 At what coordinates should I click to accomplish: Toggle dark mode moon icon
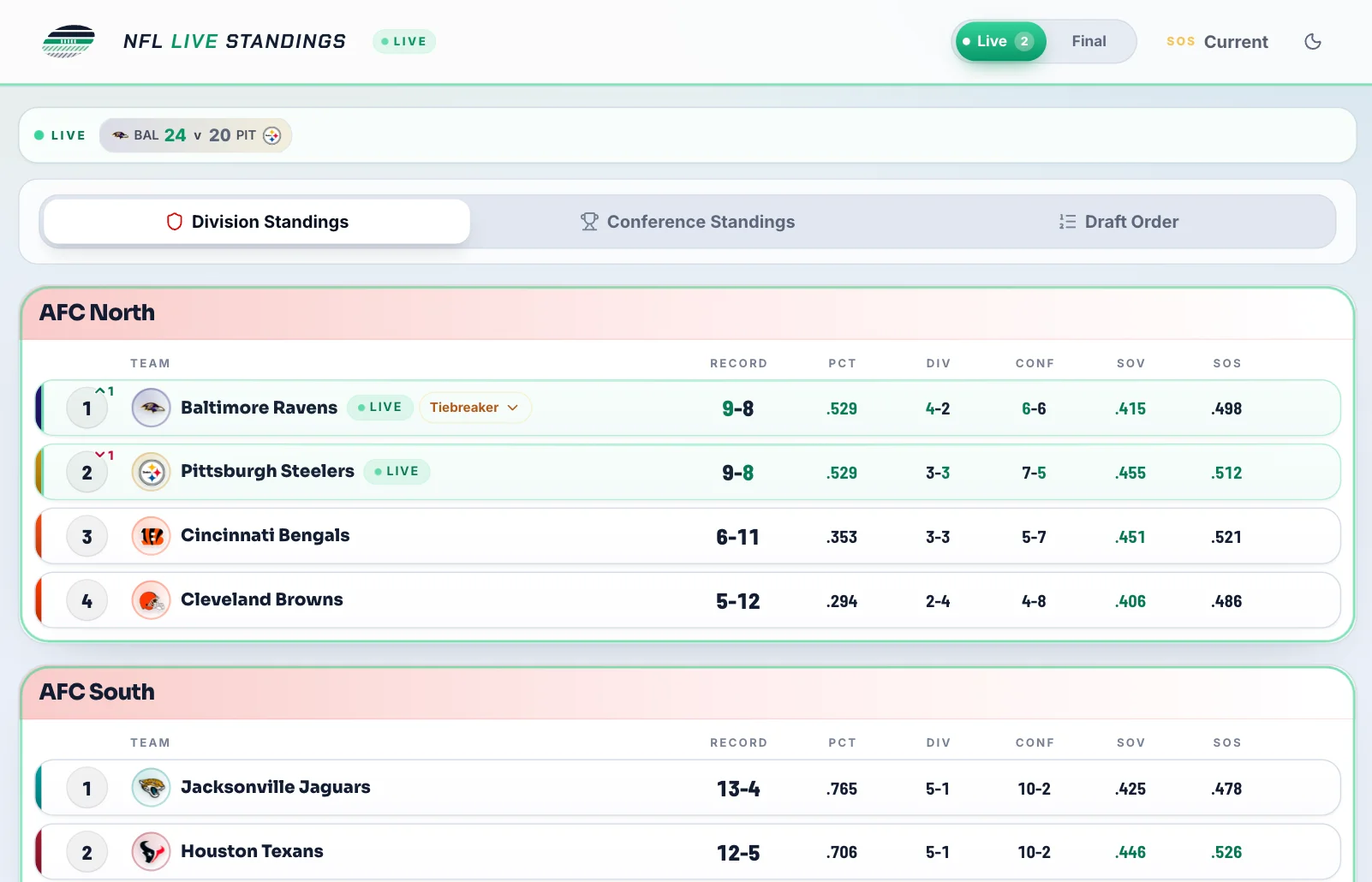click(1313, 41)
